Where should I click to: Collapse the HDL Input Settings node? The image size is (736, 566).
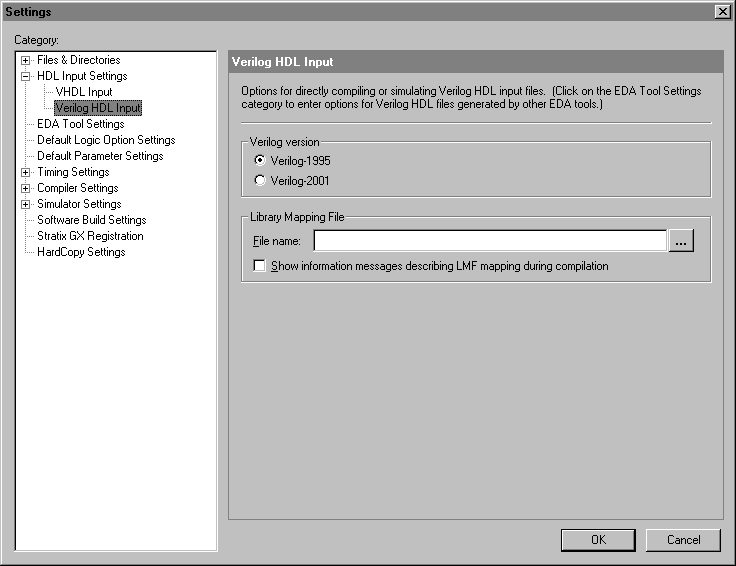[x=25, y=76]
